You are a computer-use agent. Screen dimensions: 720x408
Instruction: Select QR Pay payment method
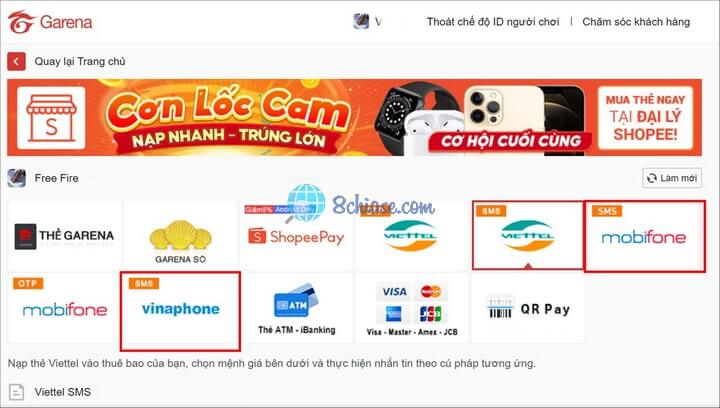[528, 308]
